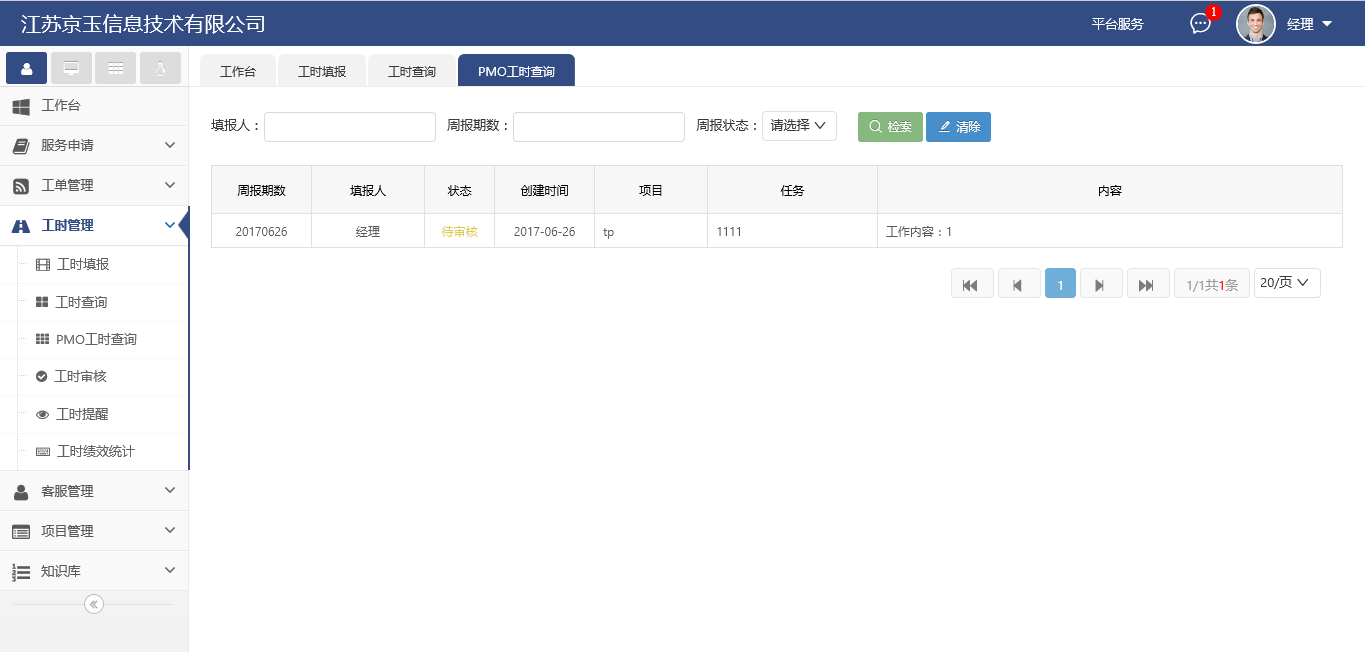Open the 20/页 page size dropdown
Screen dimensions: 1365x652
(1286, 283)
